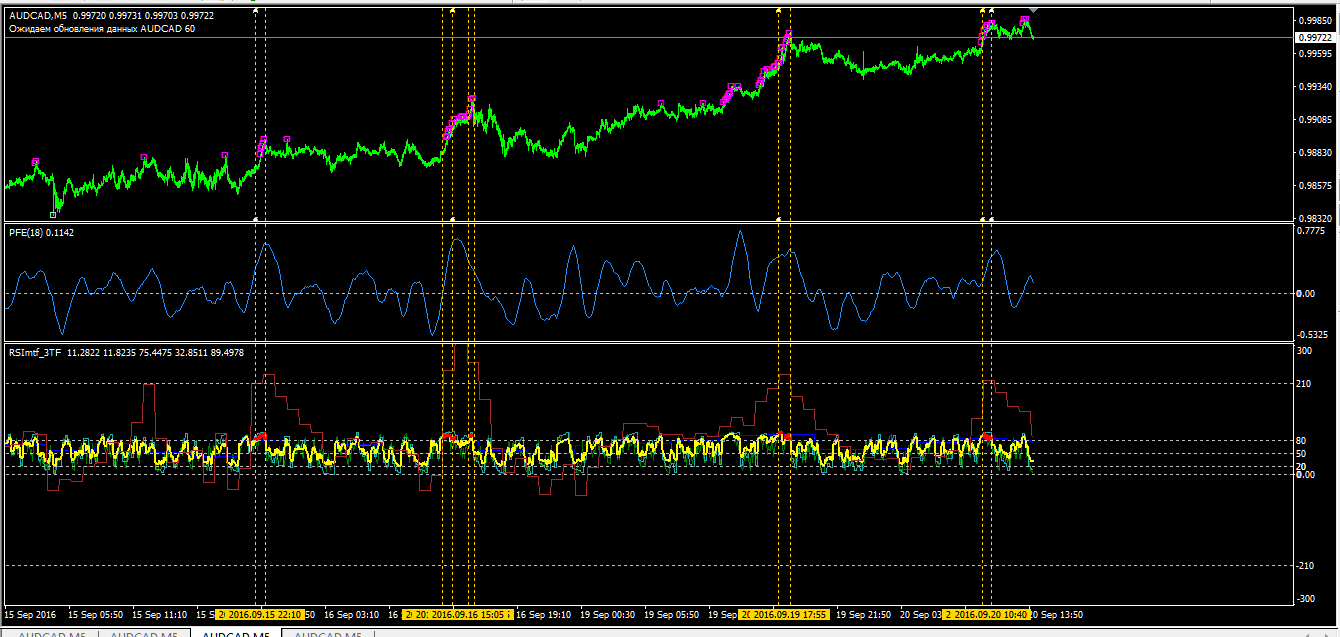Click the current price label 0.99722

point(1314,37)
